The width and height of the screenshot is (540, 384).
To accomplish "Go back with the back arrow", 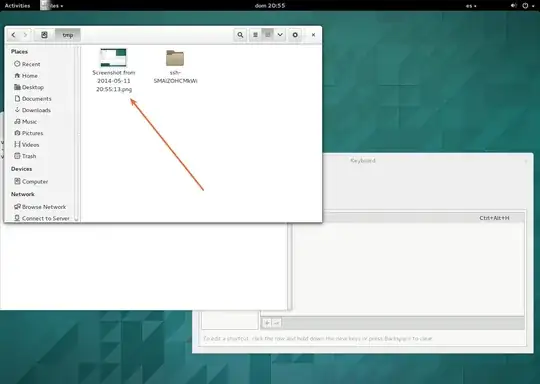I will click(13, 35).
